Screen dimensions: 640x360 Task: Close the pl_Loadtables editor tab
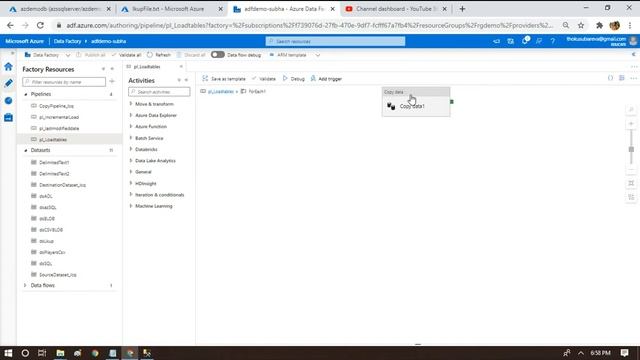pos(181,67)
